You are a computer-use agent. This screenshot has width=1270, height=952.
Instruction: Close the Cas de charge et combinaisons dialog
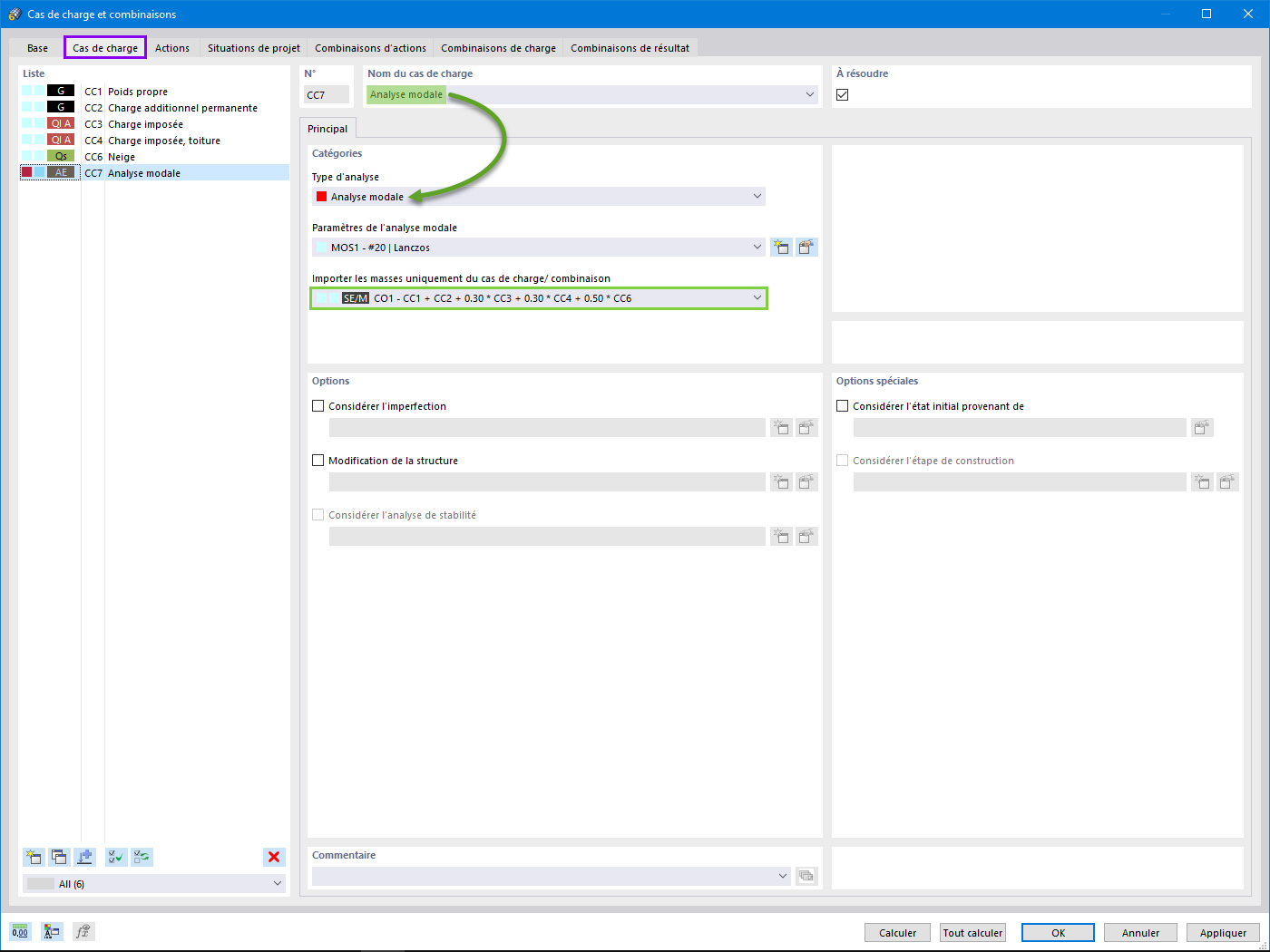[x=1248, y=14]
